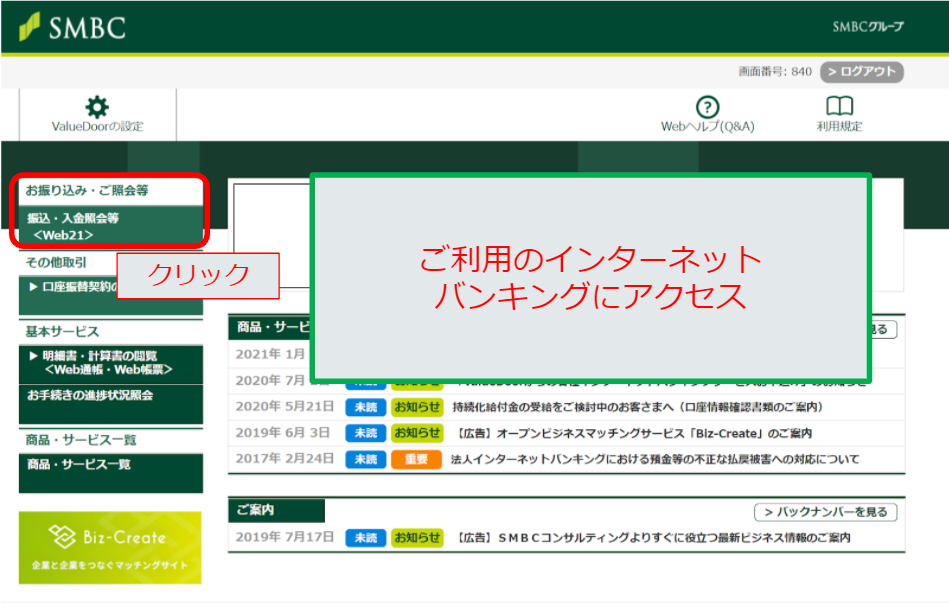The height and width of the screenshot is (603, 949).
Task: Open 振込・入金照会等 <Web21> menu item
Action: [x=111, y=226]
